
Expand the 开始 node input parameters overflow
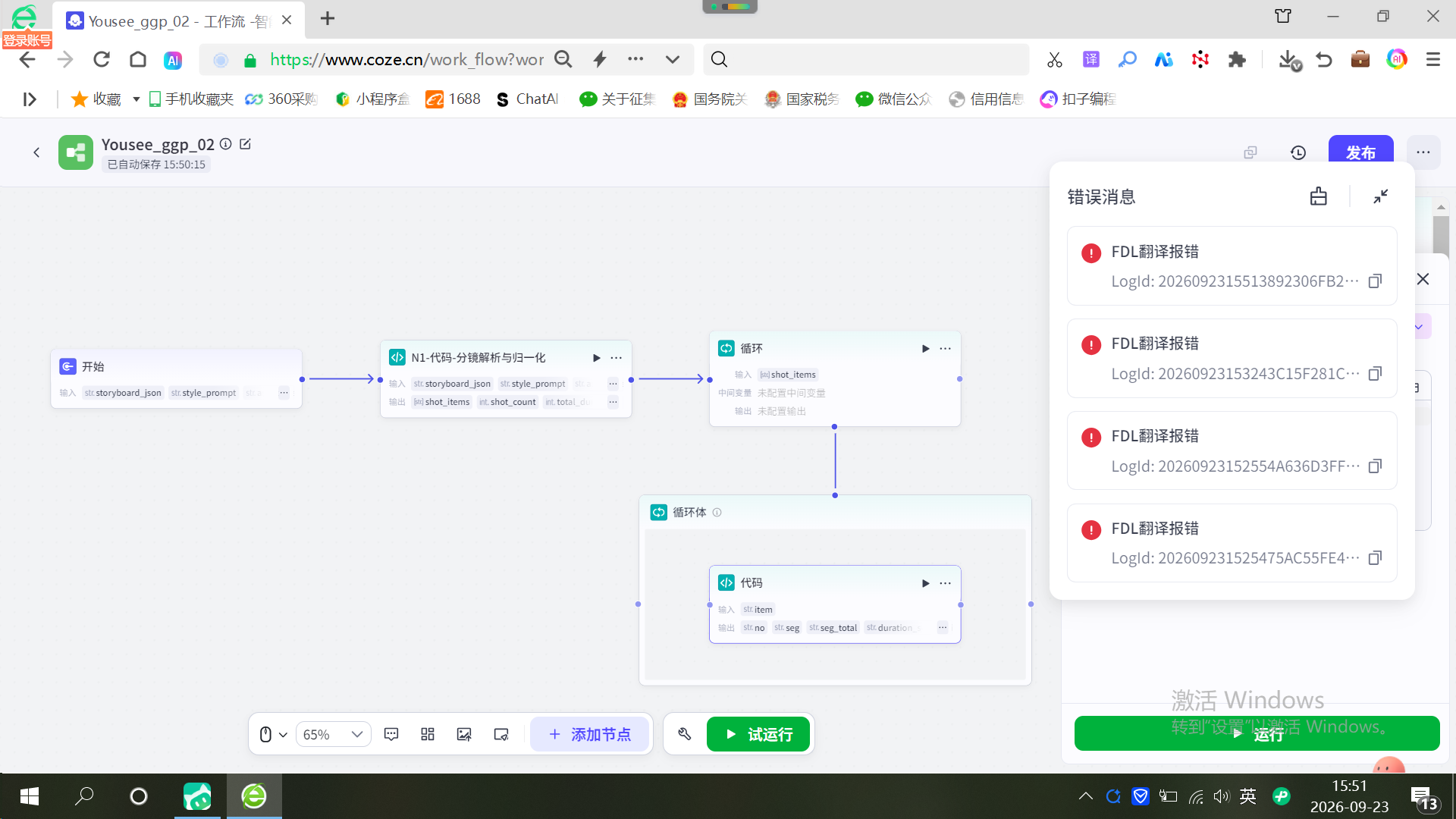tap(284, 393)
